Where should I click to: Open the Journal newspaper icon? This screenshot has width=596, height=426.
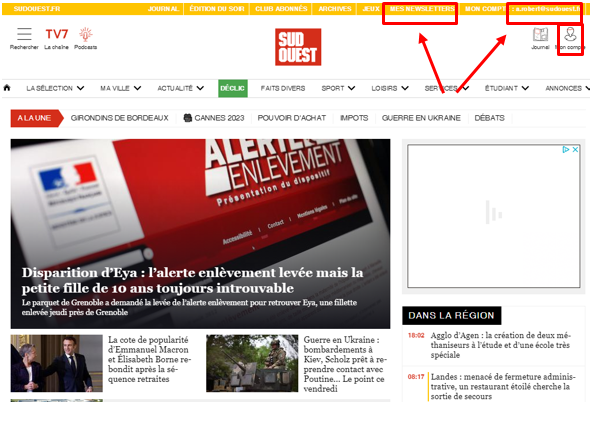point(540,35)
